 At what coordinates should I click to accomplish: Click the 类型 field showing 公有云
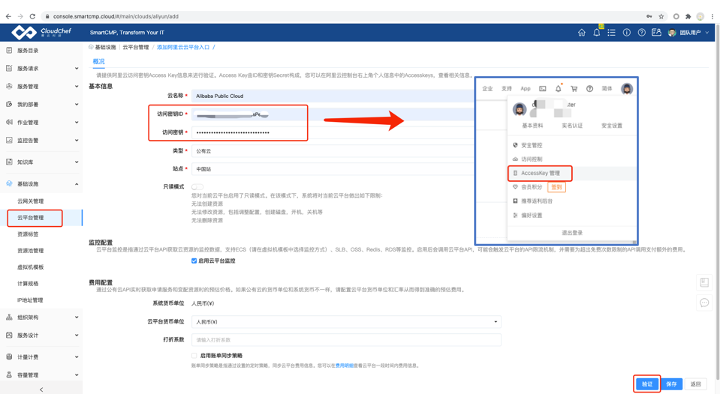[x=332, y=151]
